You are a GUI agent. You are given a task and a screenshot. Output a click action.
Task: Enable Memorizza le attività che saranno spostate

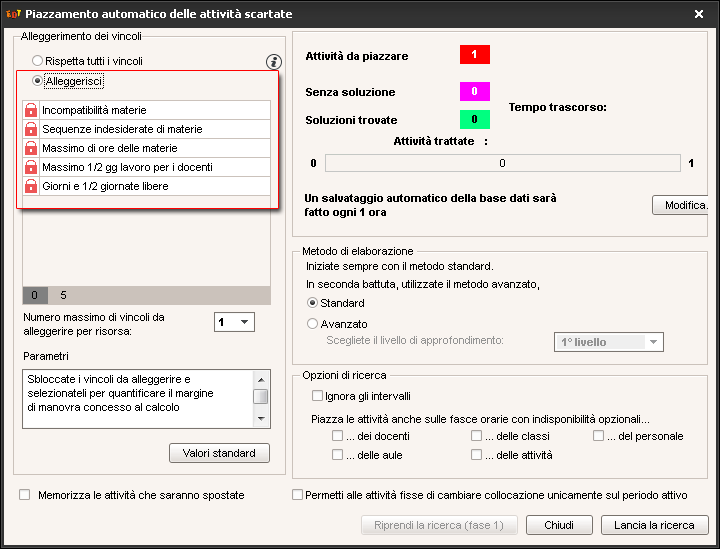pyautogui.click(x=24, y=494)
